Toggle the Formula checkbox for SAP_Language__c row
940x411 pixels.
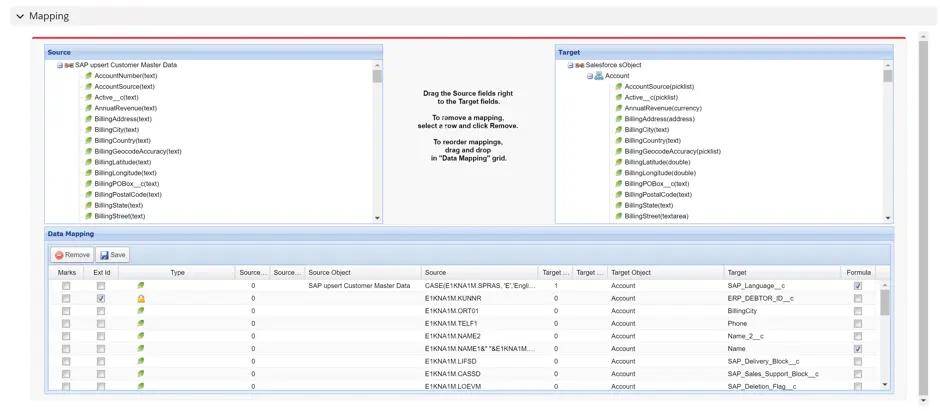pyautogui.click(x=858, y=286)
